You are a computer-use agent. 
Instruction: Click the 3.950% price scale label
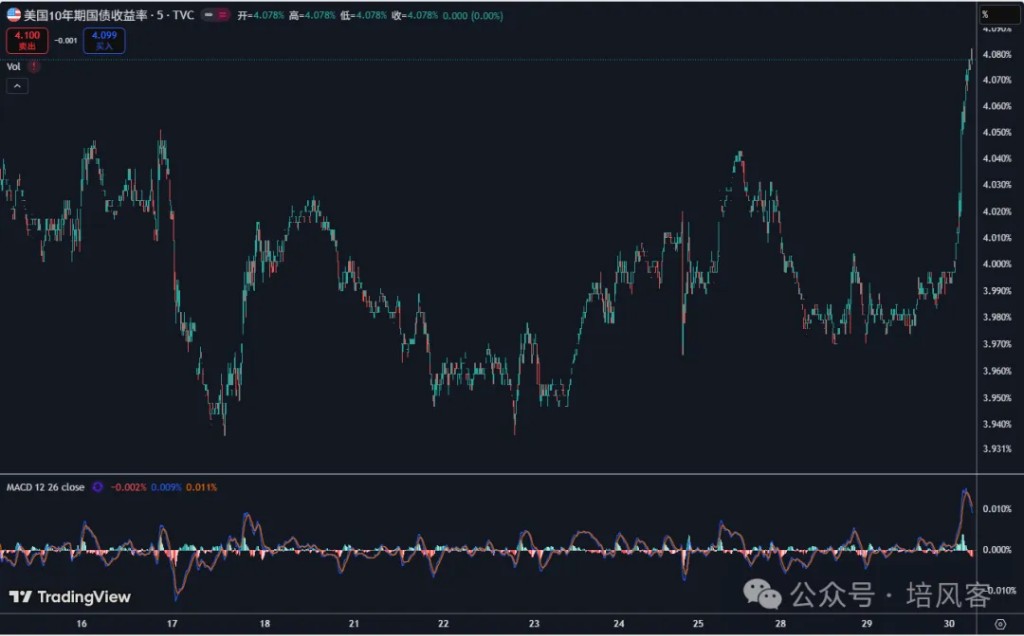pyautogui.click(x=997, y=397)
